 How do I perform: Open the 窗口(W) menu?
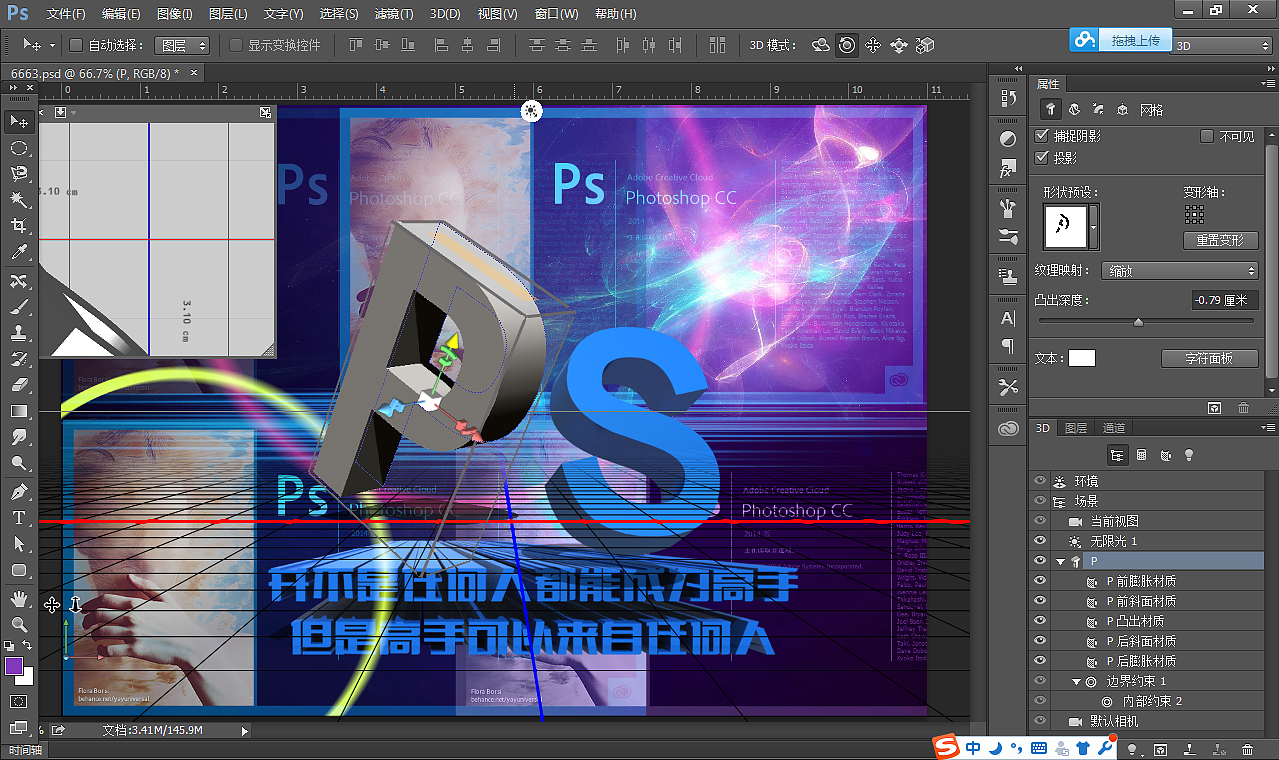[x=556, y=14]
